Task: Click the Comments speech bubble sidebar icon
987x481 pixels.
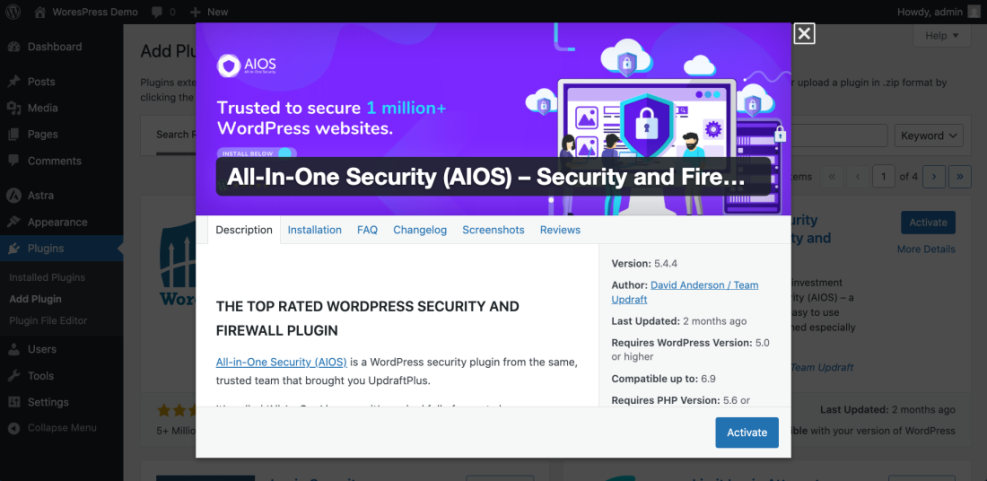Action: (x=14, y=161)
